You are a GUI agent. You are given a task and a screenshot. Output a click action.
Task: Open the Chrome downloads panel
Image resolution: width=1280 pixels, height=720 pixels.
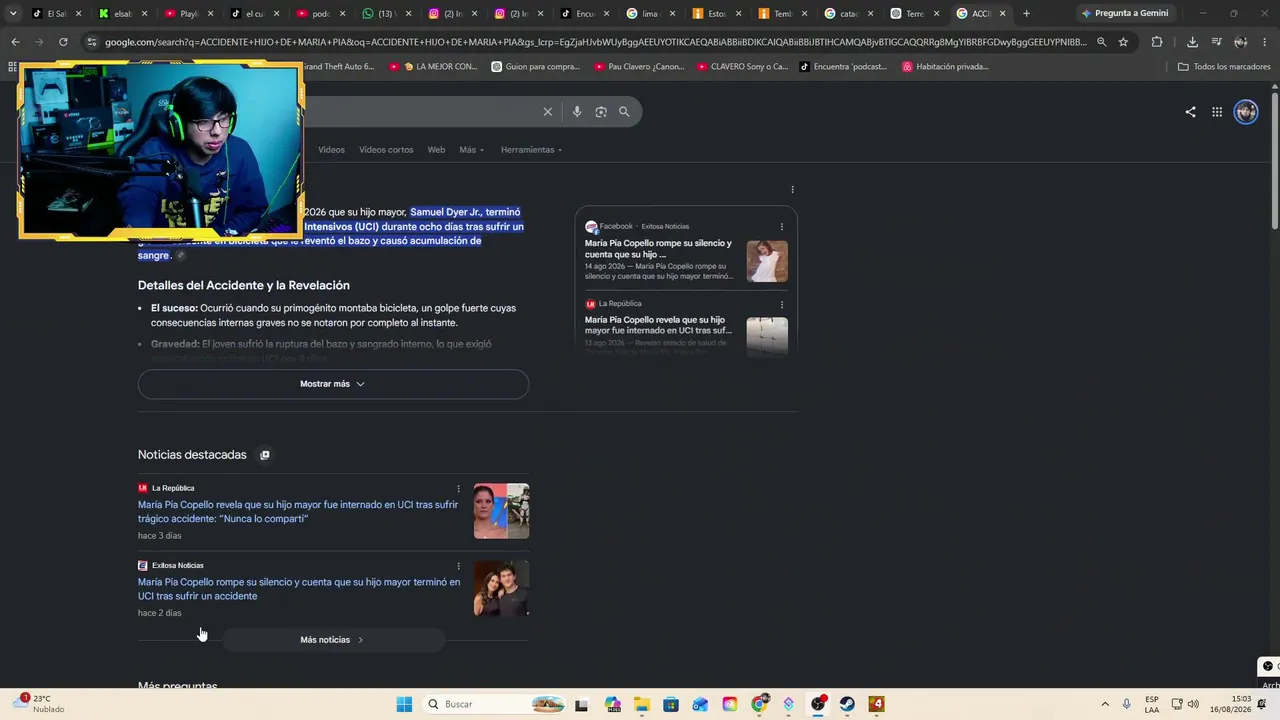pyautogui.click(x=1192, y=42)
